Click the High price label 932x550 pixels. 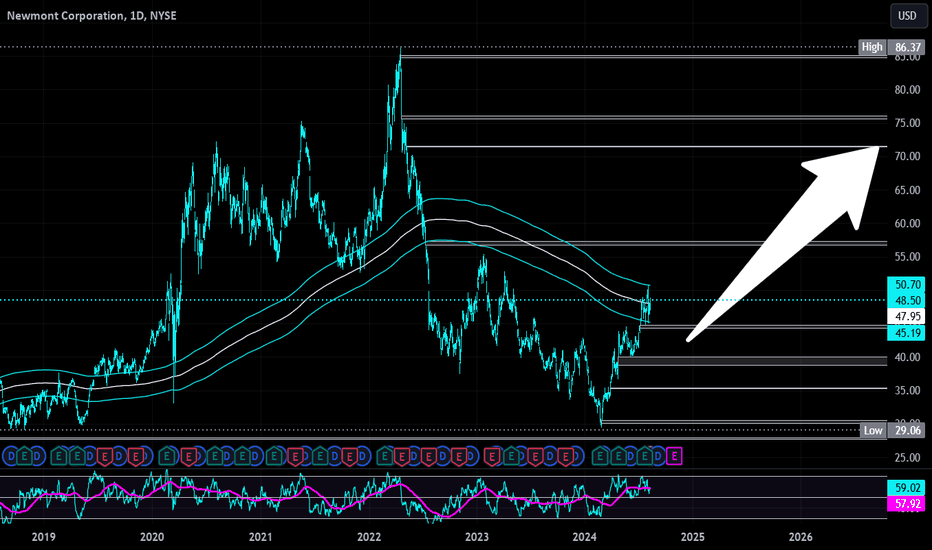[872, 47]
